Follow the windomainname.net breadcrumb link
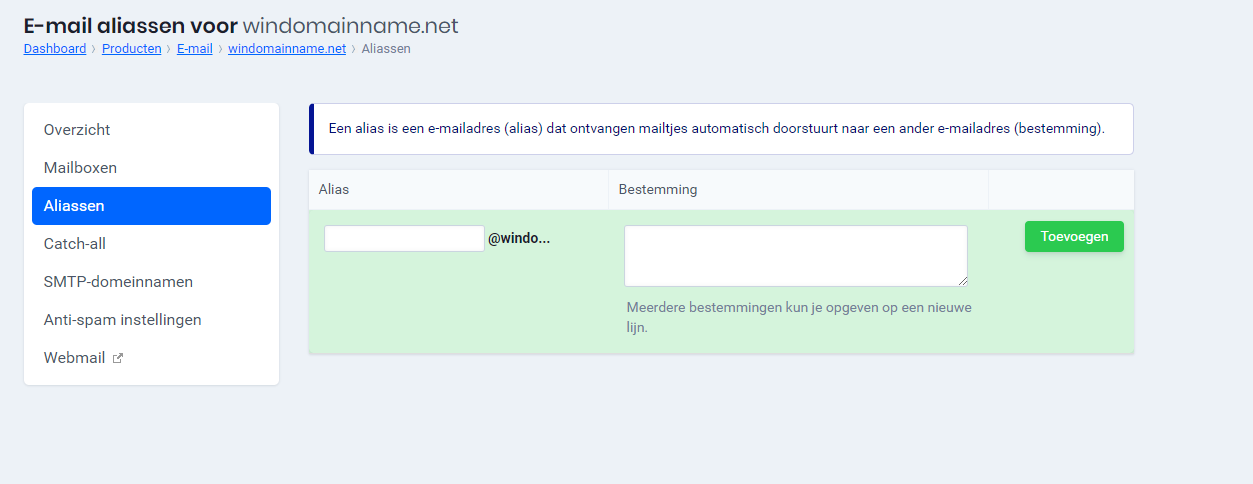 (x=287, y=48)
